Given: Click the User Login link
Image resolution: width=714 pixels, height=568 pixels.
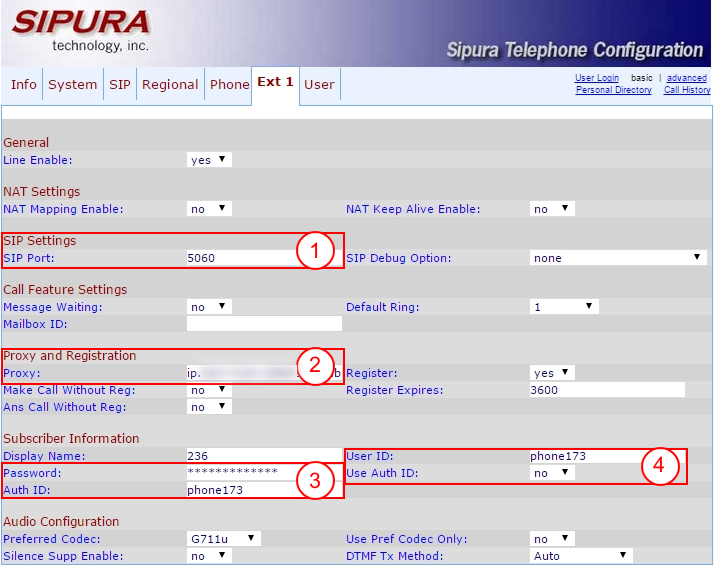Looking at the screenshot, I should [x=597, y=78].
